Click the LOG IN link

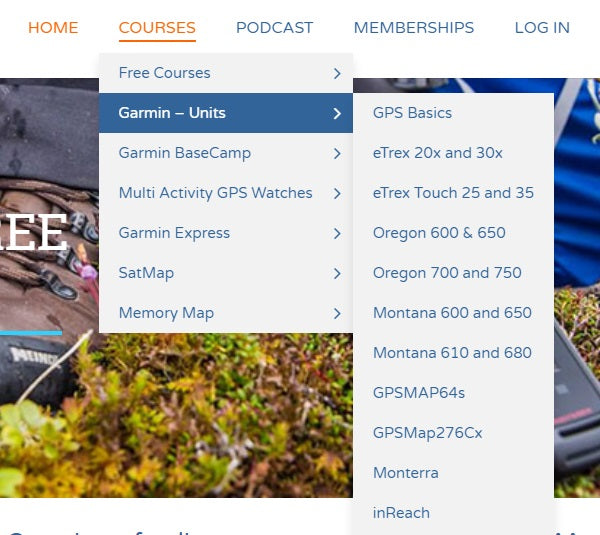point(542,28)
